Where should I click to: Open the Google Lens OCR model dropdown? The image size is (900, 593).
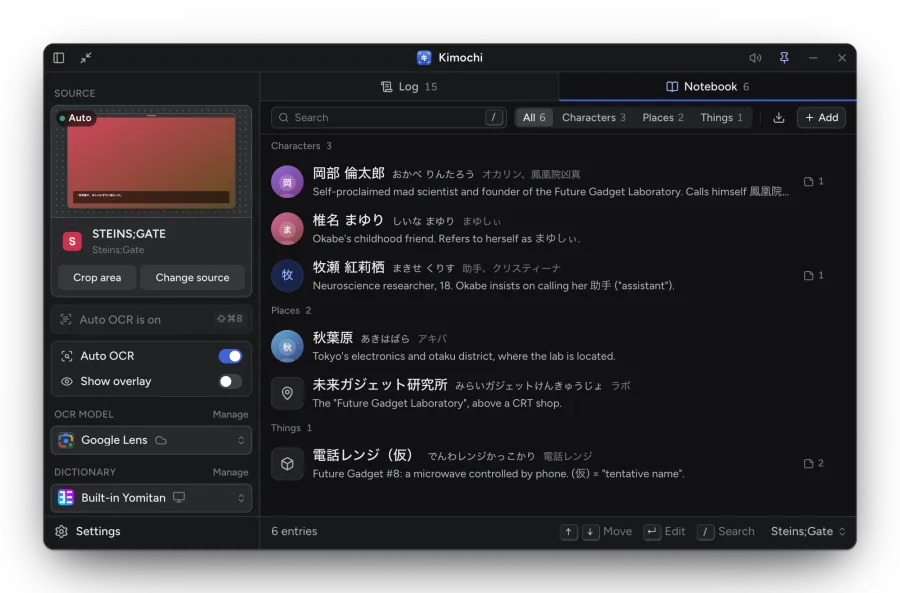pos(152,440)
